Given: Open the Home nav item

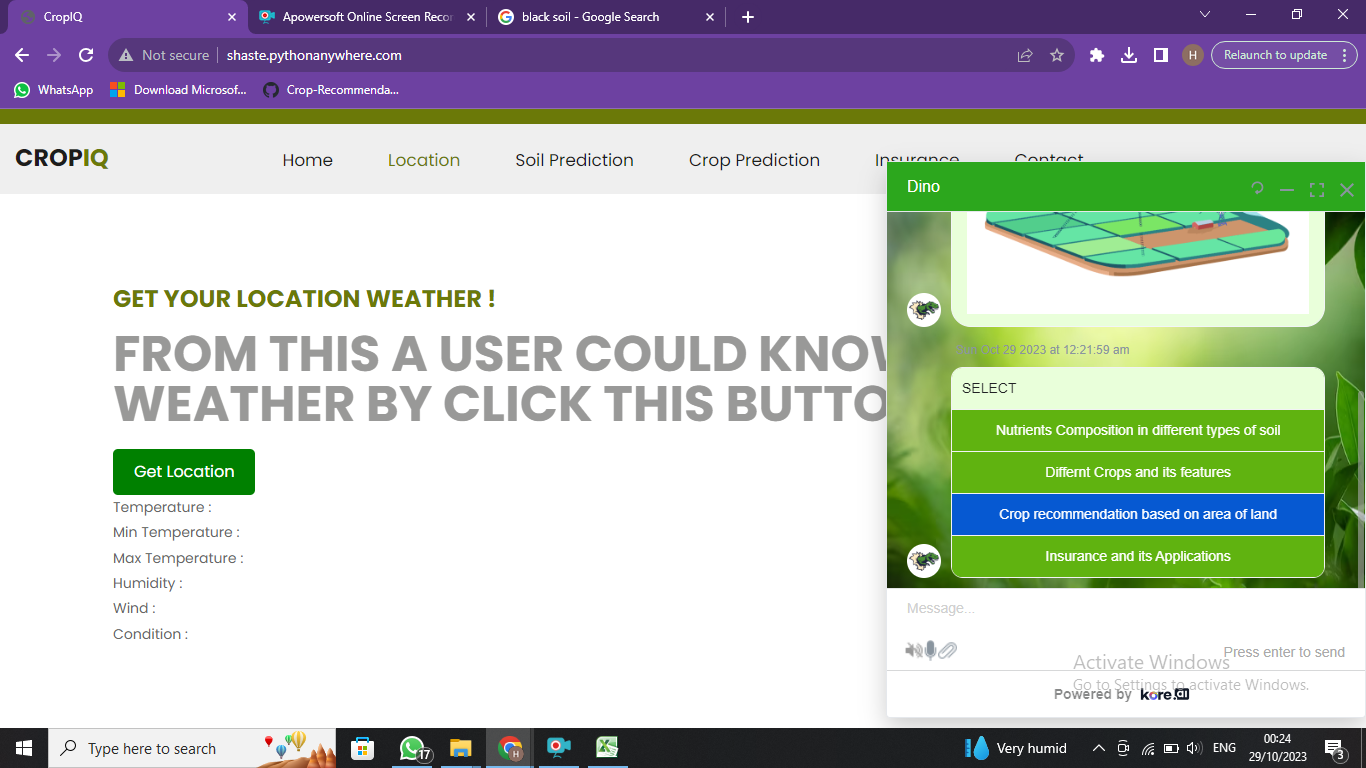Looking at the screenshot, I should coord(307,160).
